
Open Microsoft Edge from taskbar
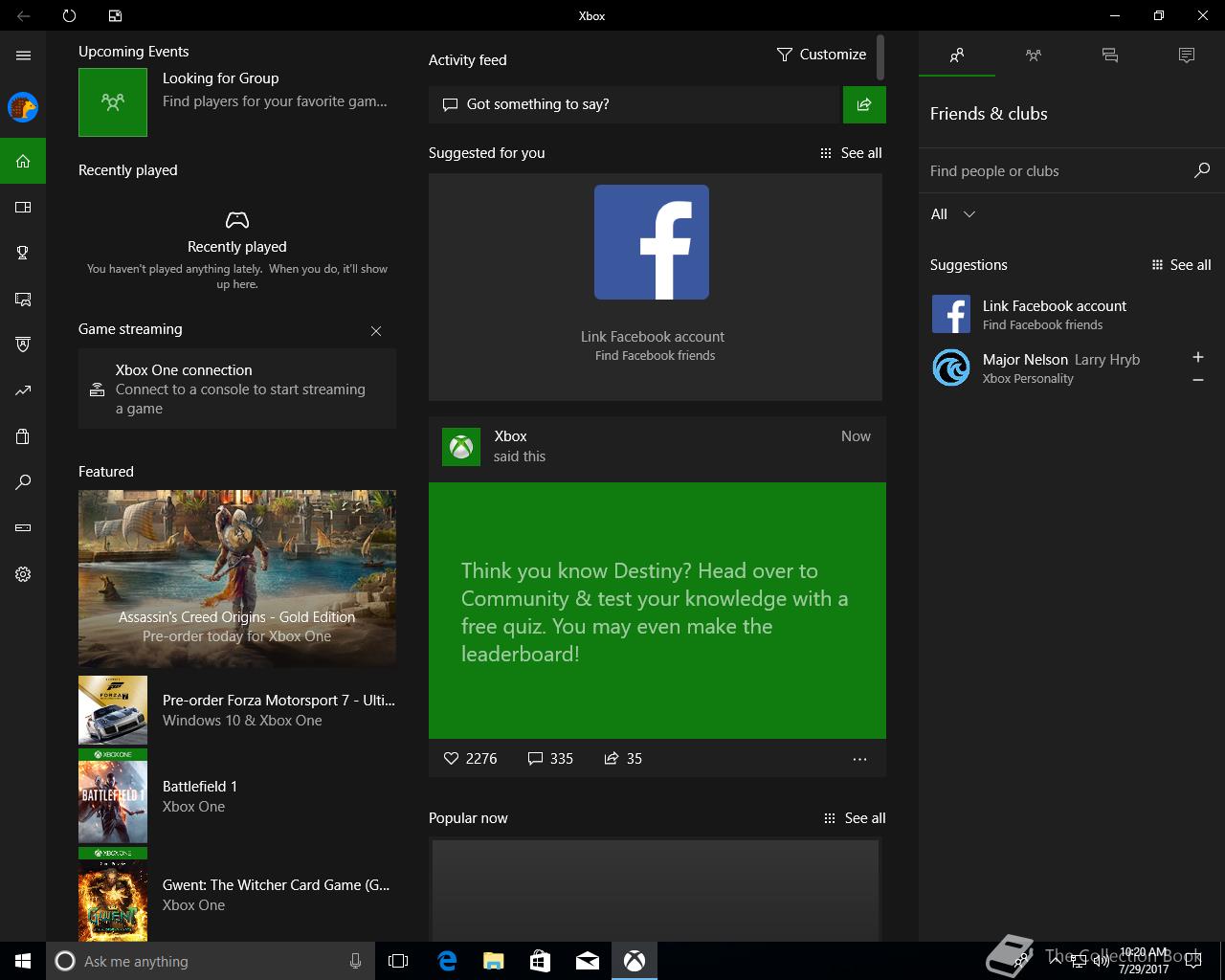click(447, 961)
